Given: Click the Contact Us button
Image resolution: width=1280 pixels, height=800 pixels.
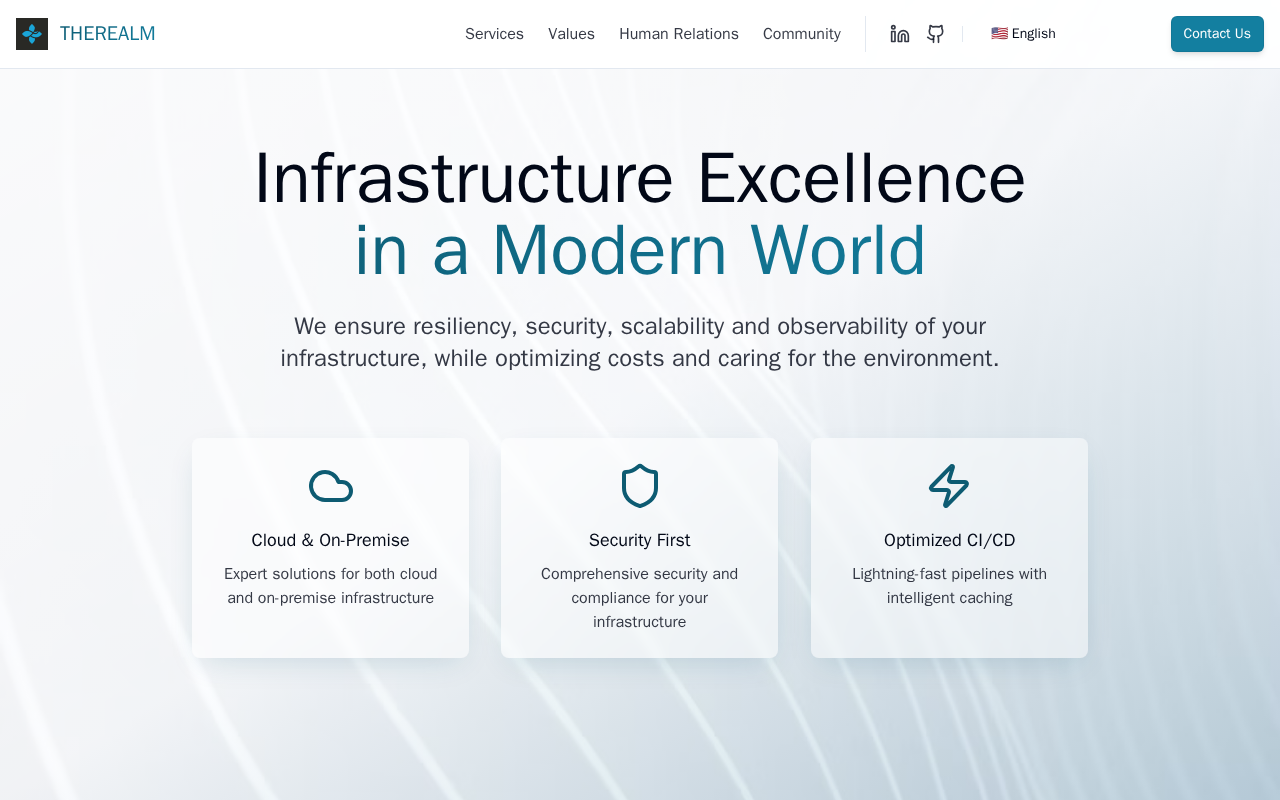Looking at the screenshot, I should pyautogui.click(x=1217, y=34).
